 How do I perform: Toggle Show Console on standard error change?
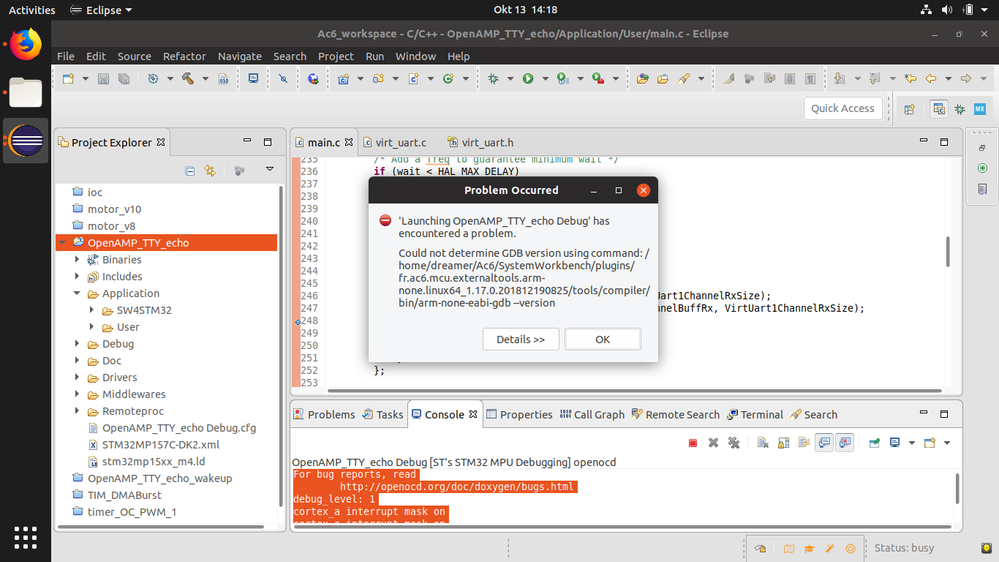click(845, 443)
